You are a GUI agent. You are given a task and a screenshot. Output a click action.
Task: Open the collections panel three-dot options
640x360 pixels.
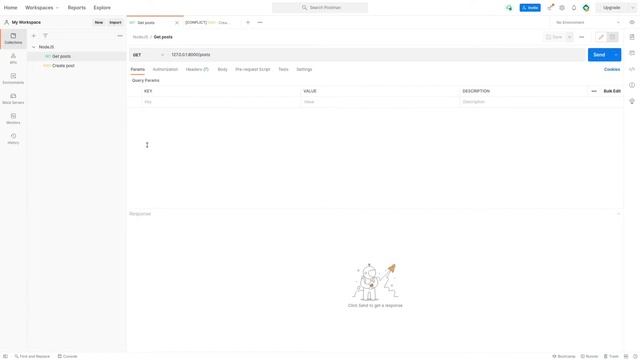(120, 36)
